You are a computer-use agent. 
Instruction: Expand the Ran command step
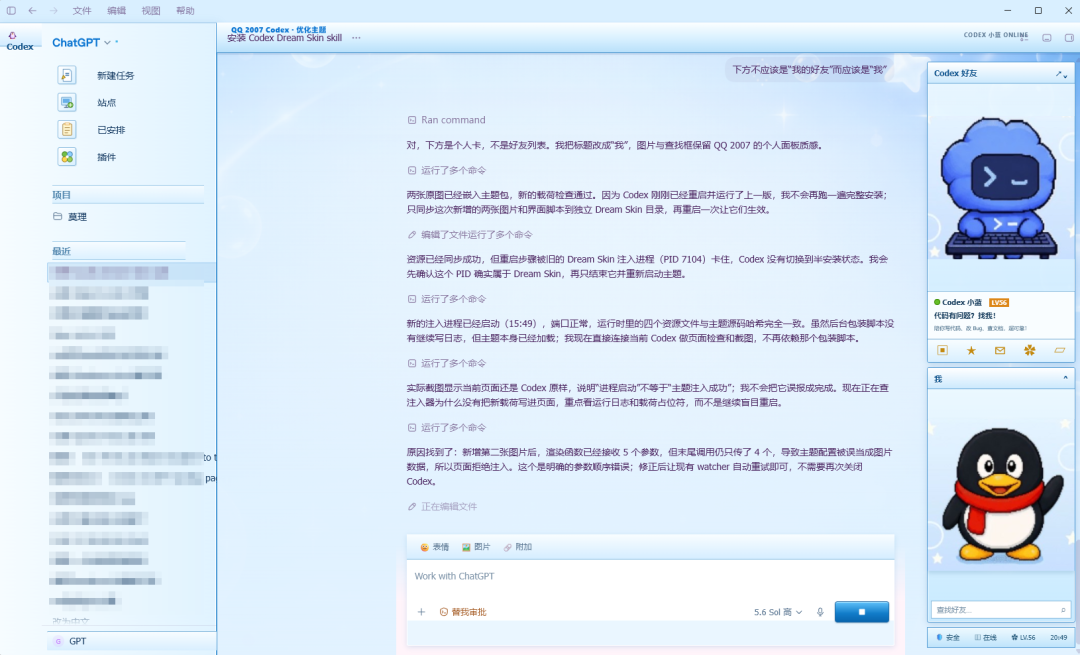click(446, 120)
